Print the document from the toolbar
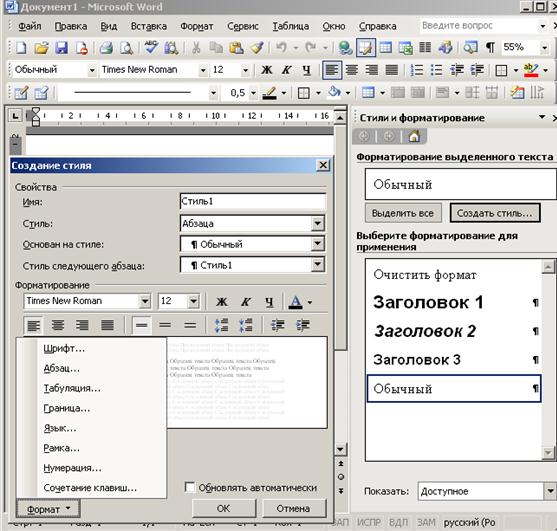 click(106, 48)
